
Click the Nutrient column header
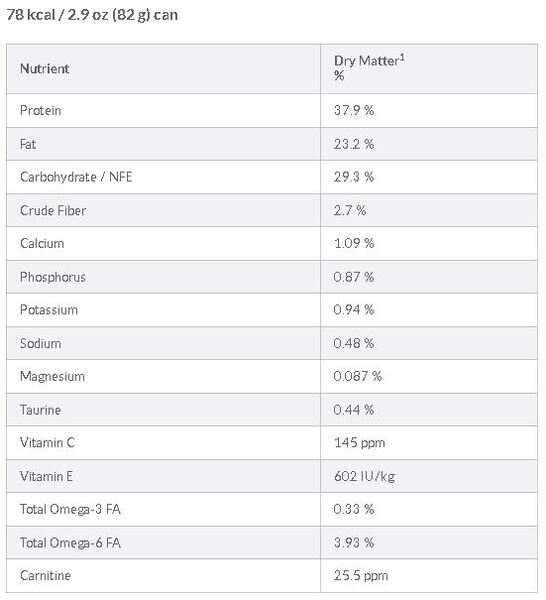[x=44, y=69]
